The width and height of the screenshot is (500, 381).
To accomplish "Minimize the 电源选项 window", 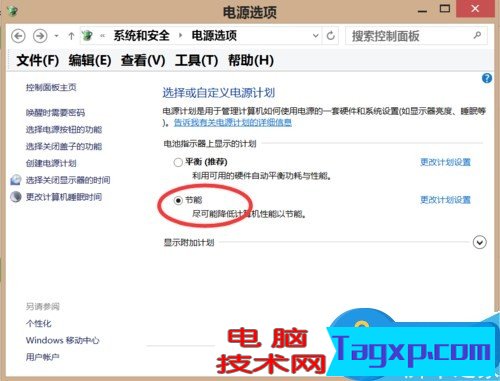I will point(422,11).
